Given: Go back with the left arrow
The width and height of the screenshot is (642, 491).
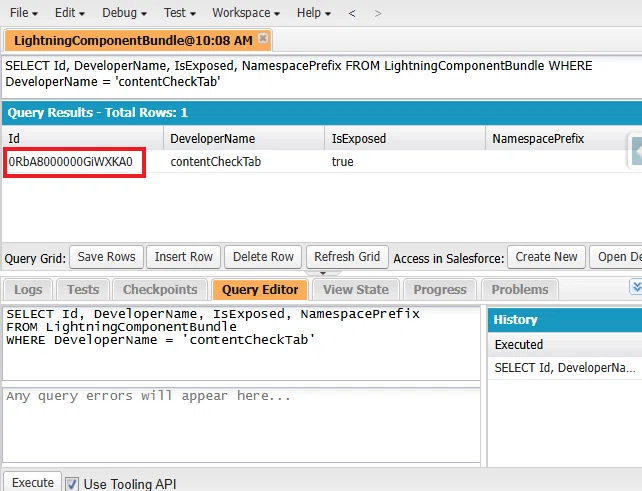Looking at the screenshot, I should click(352, 13).
